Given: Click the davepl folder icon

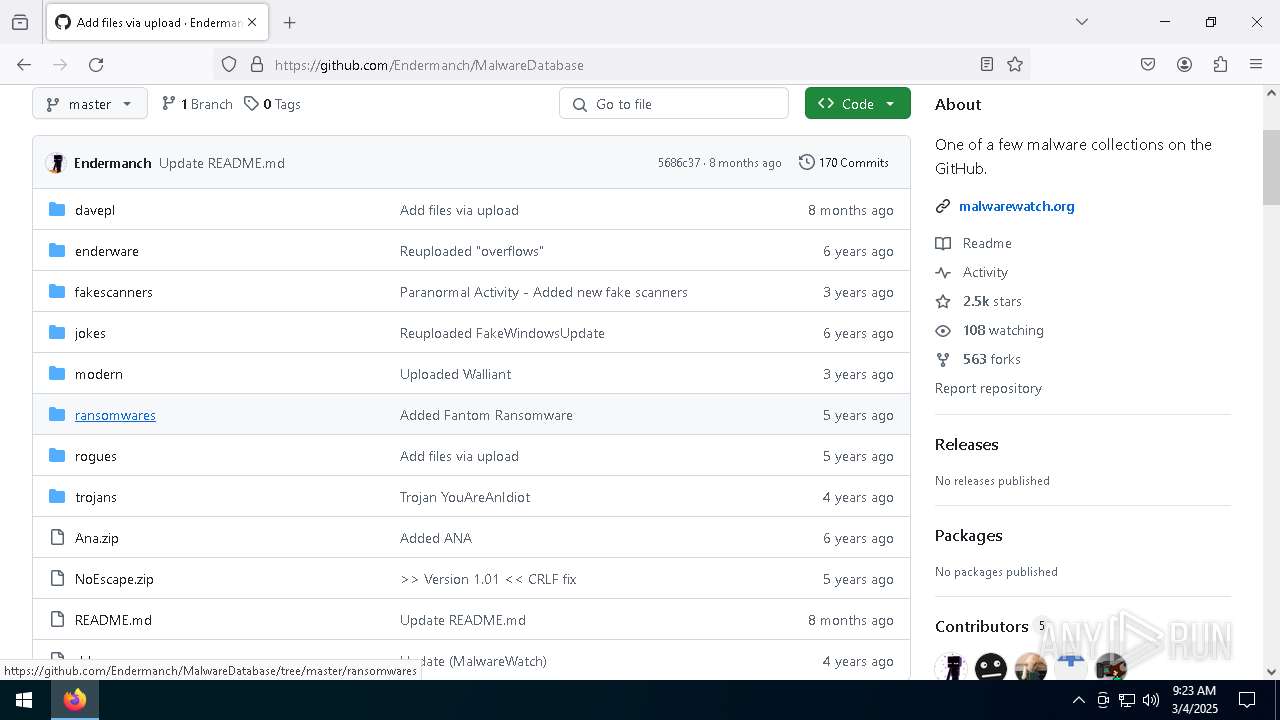Looking at the screenshot, I should pos(57,210).
